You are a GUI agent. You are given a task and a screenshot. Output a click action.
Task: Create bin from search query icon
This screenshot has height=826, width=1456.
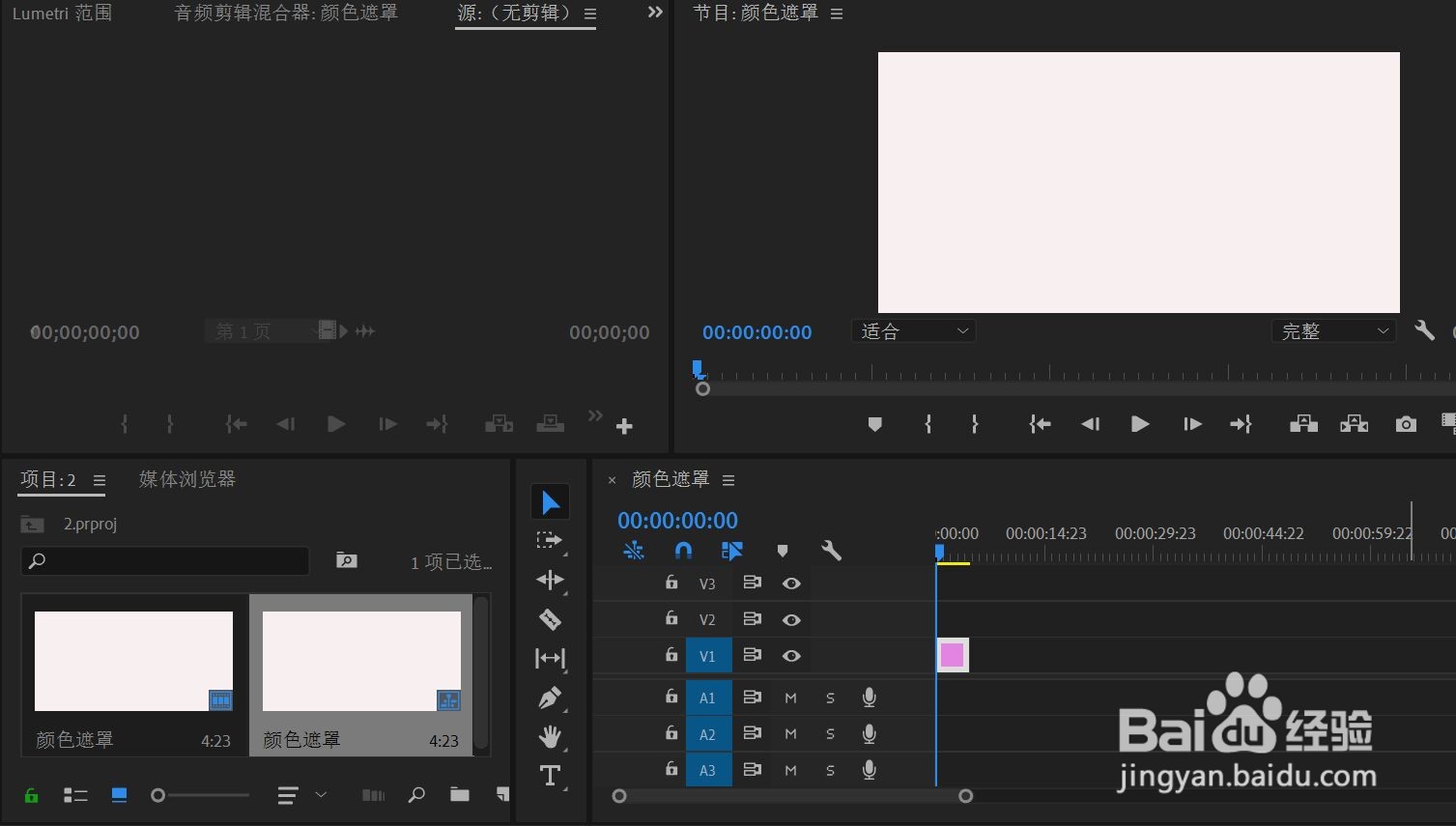click(346, 560)
